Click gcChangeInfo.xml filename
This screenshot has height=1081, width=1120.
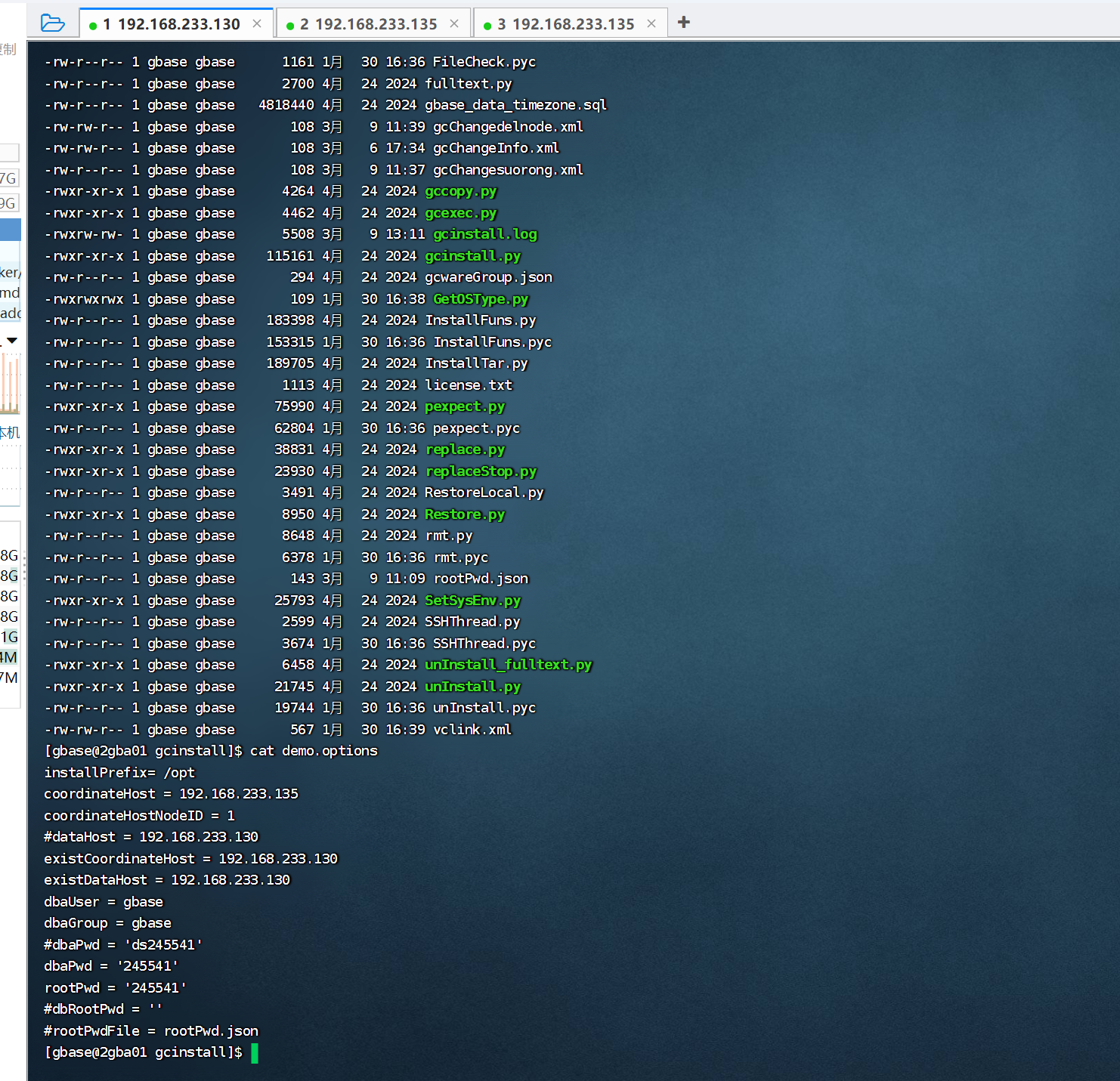tap(496, 148)
